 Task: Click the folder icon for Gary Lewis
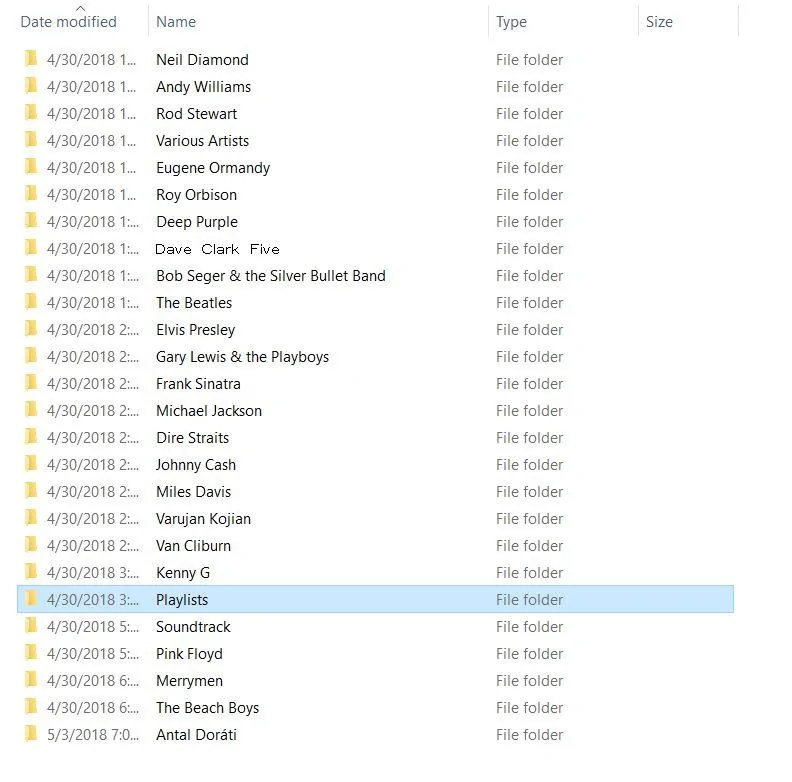point(31,356)
